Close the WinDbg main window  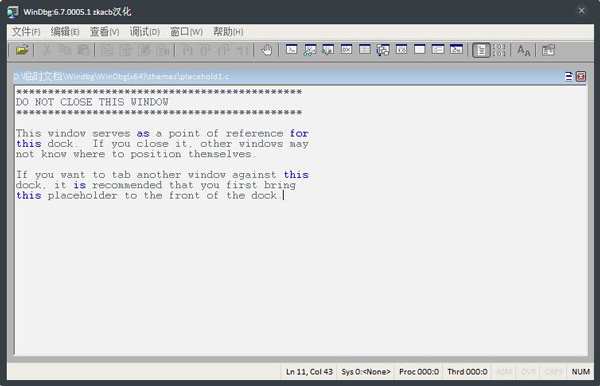click(x=581, y=11)
